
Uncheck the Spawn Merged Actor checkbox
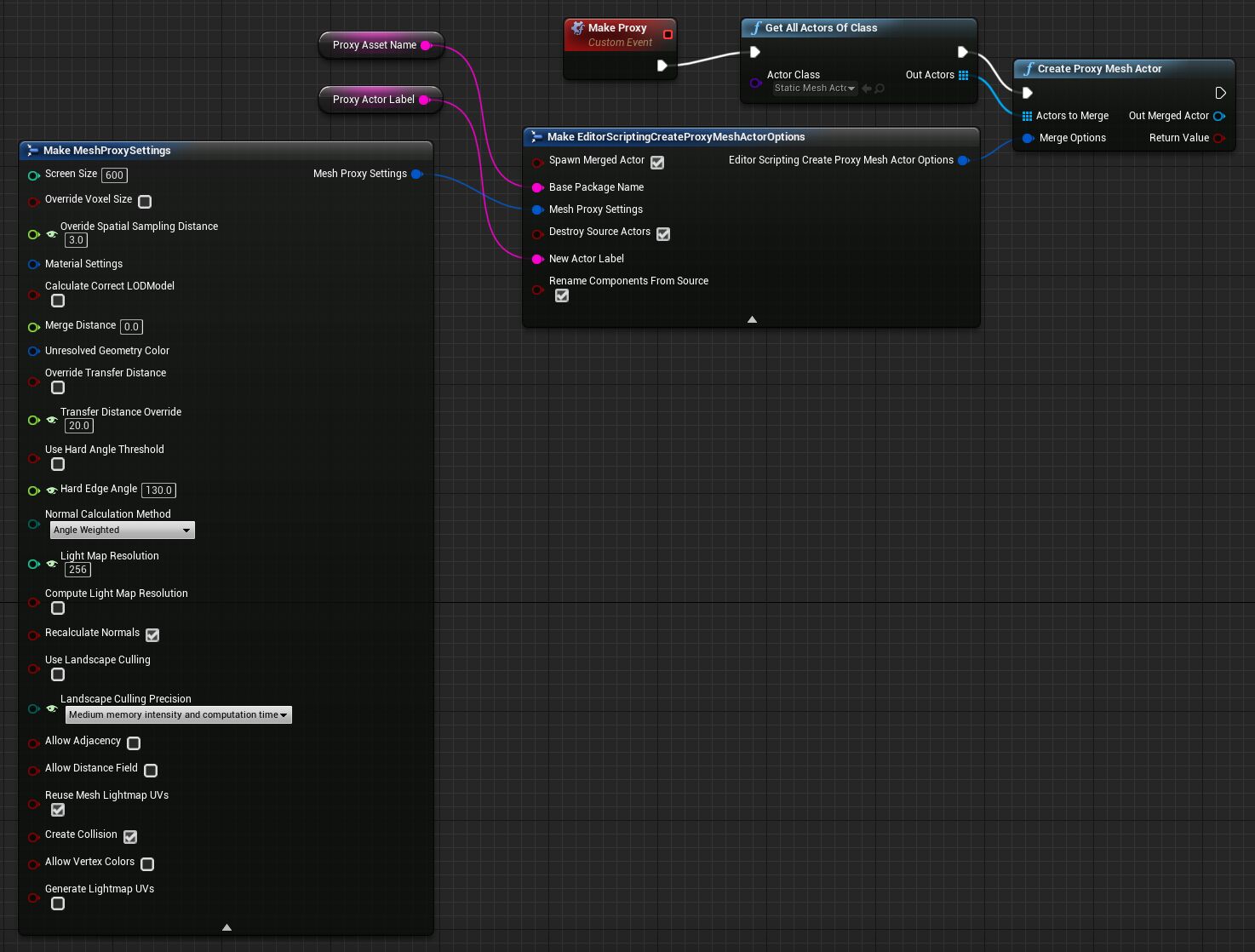pos(657,162)
